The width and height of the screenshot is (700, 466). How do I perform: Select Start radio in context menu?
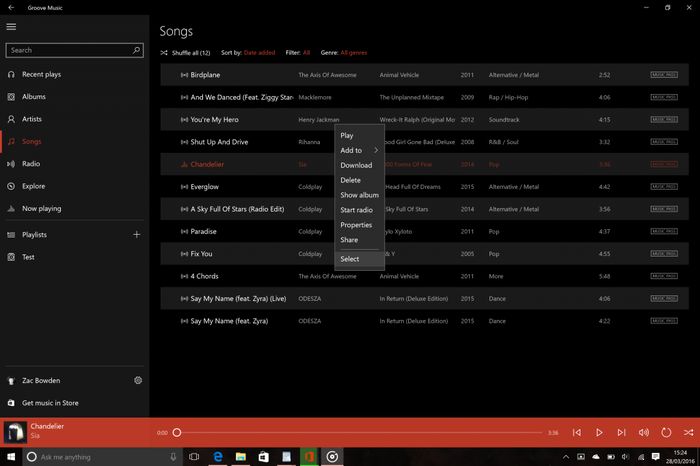[356, 210]
